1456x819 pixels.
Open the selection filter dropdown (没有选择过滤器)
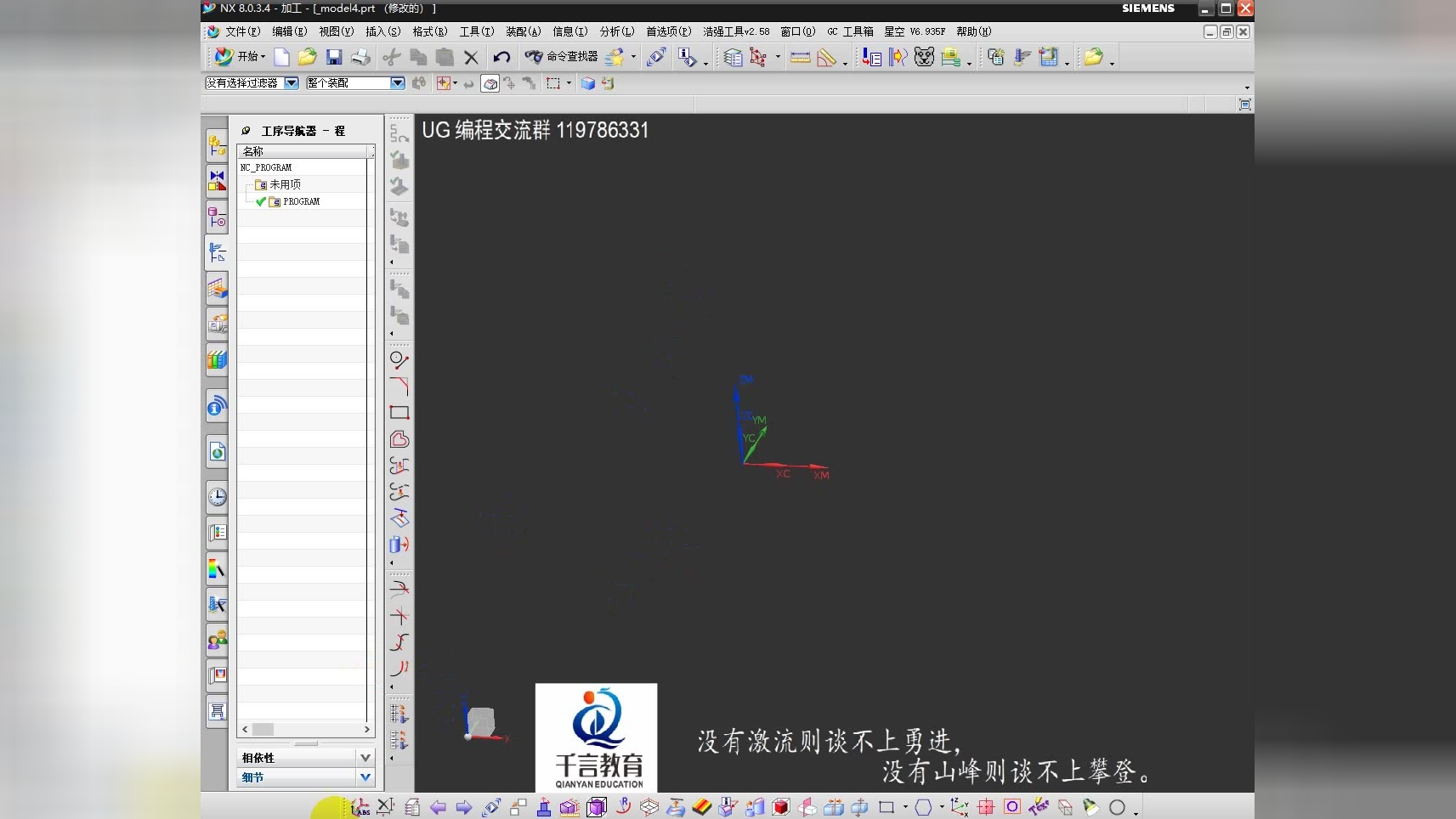pyautogui.click(x=292, y=83)
